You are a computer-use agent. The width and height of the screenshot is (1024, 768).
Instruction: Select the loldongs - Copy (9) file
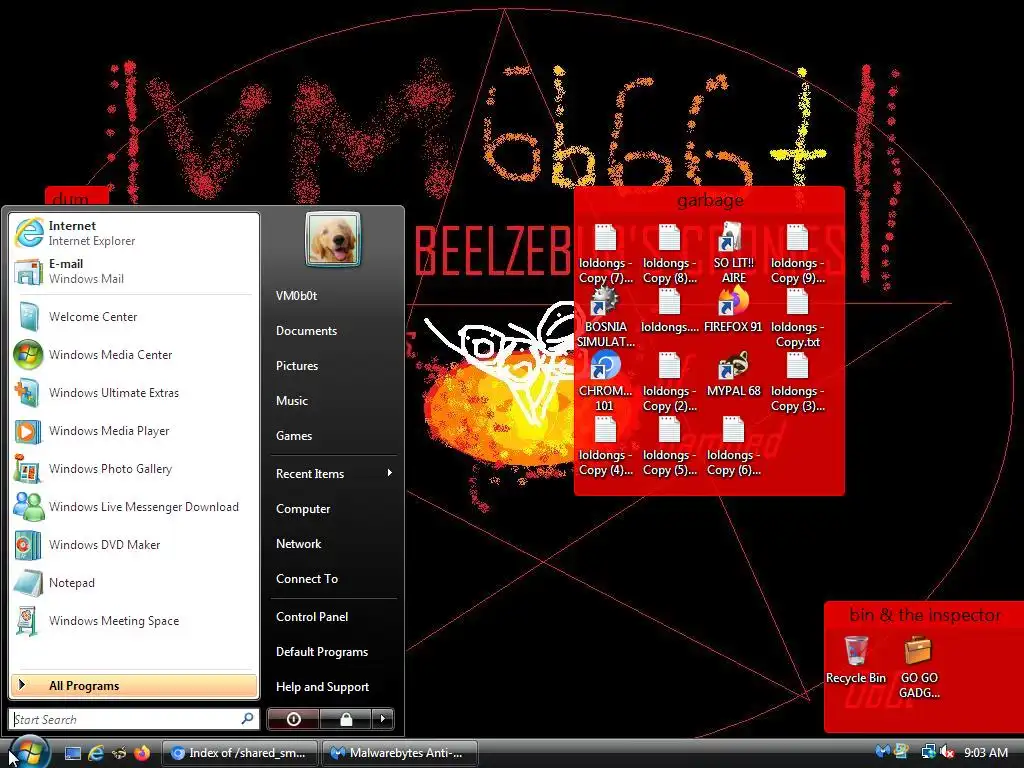(797, 253)
